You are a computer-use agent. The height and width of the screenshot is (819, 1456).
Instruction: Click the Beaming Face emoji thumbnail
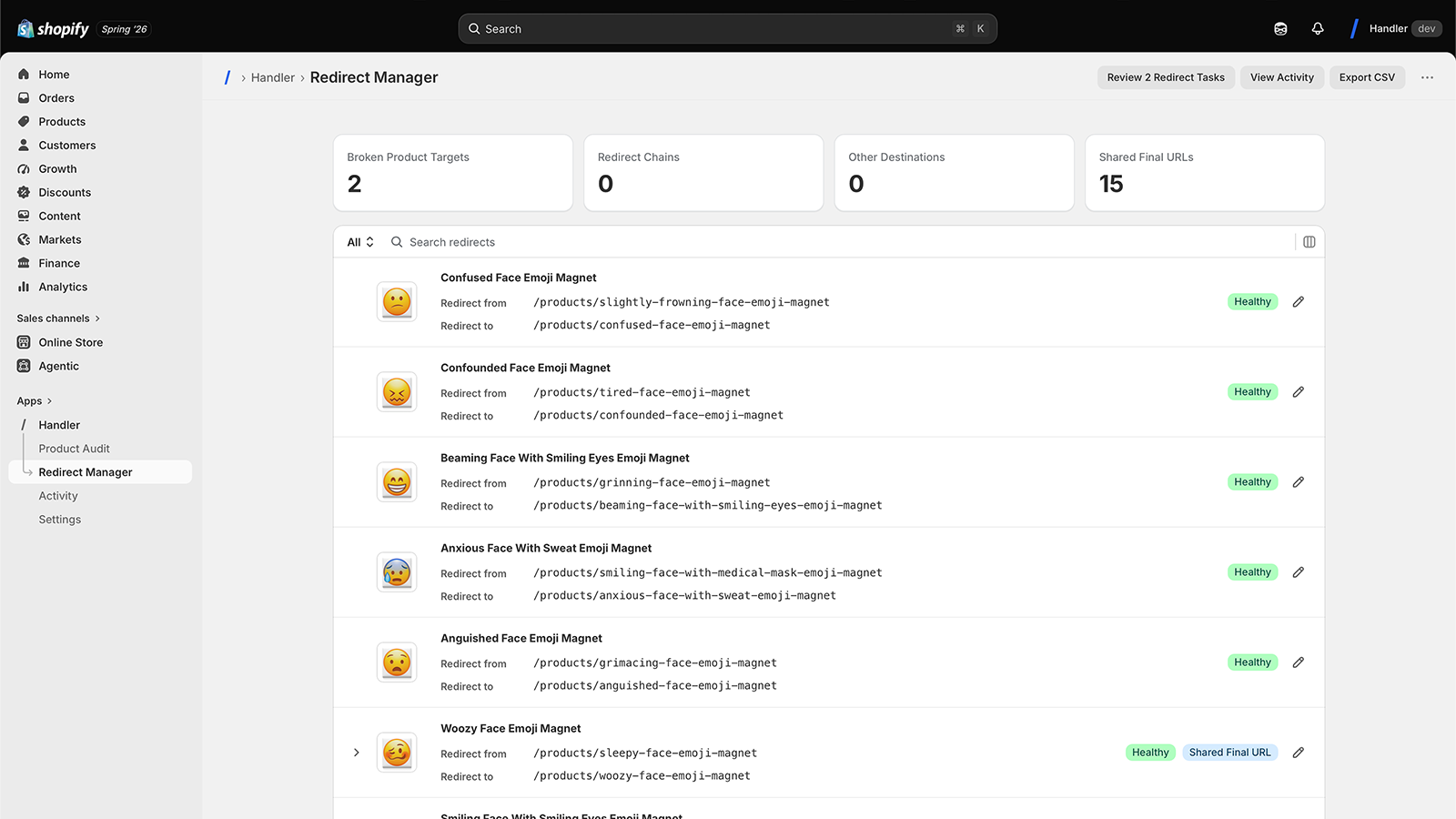pyautogui.click(x=397, y=482)
